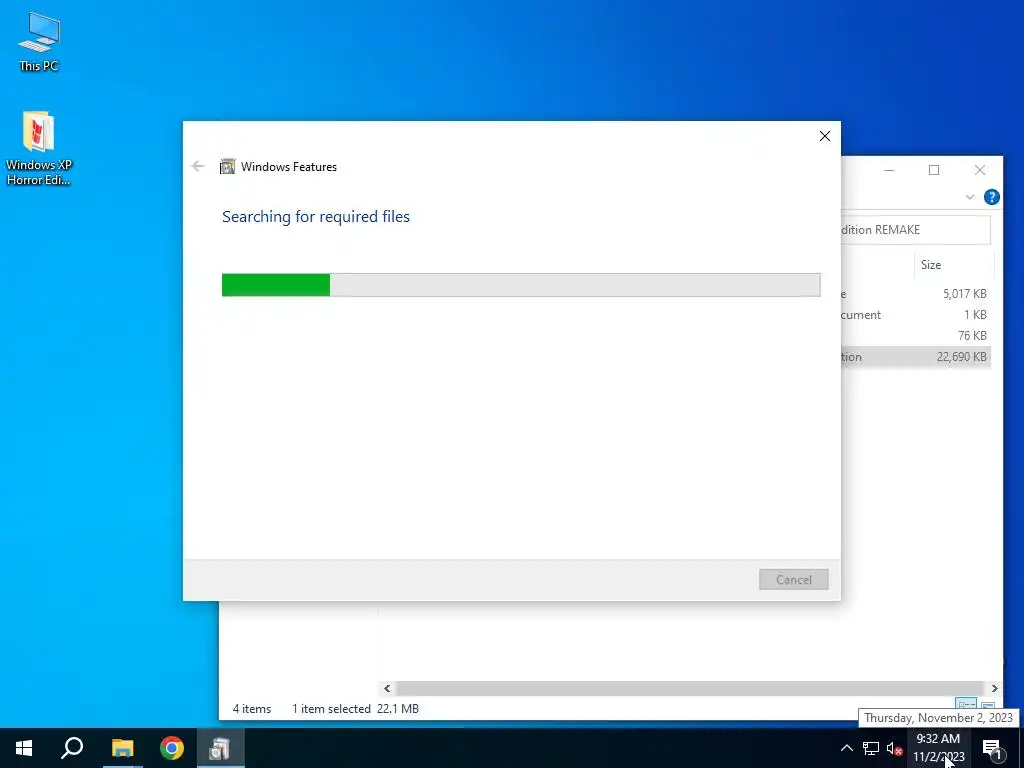The width and height of the screenshot is (1024, 768).
Task: Open This PC desktop icon
Action: point(39,42)
